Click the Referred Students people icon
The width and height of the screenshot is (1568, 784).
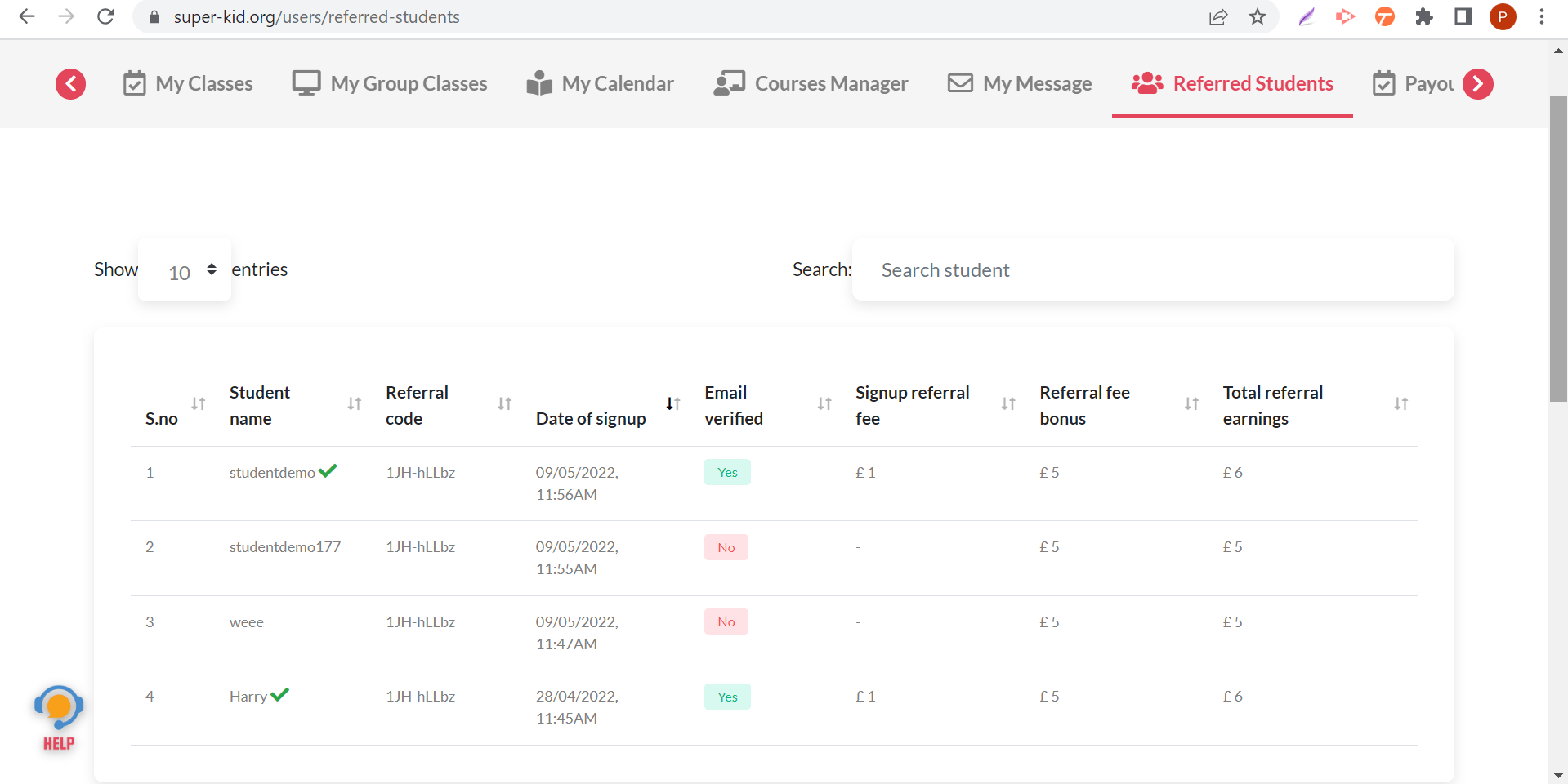1147,83
